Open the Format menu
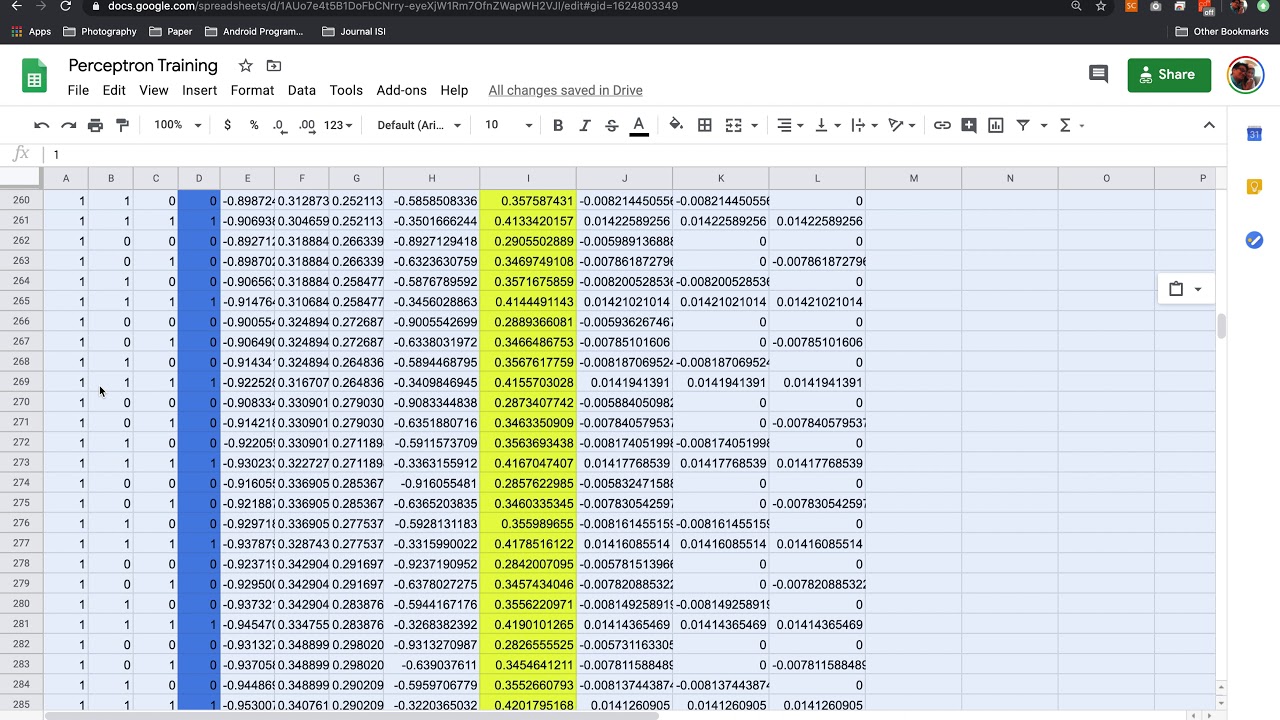This screenshot has height=720, width=1280. click(x=252, y=90)
